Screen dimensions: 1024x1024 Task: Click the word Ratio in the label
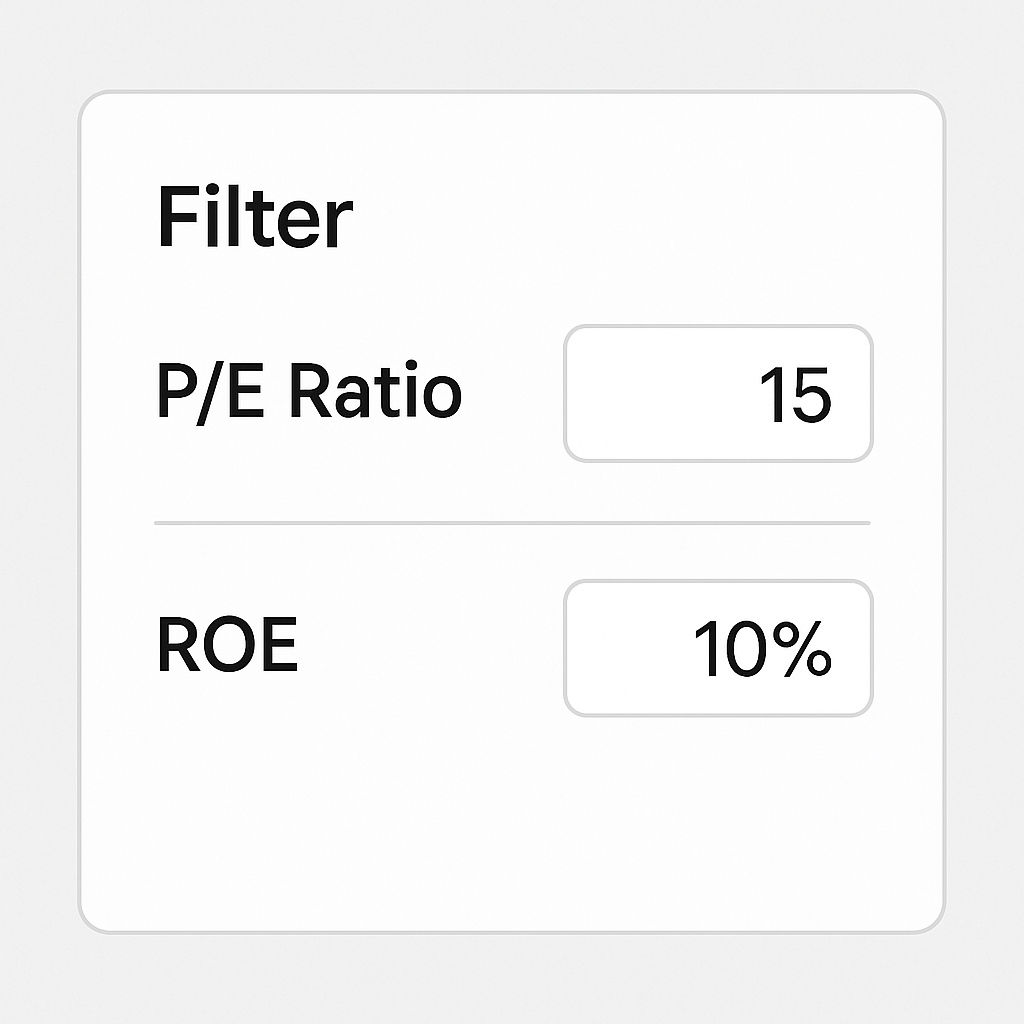(375, 392)
